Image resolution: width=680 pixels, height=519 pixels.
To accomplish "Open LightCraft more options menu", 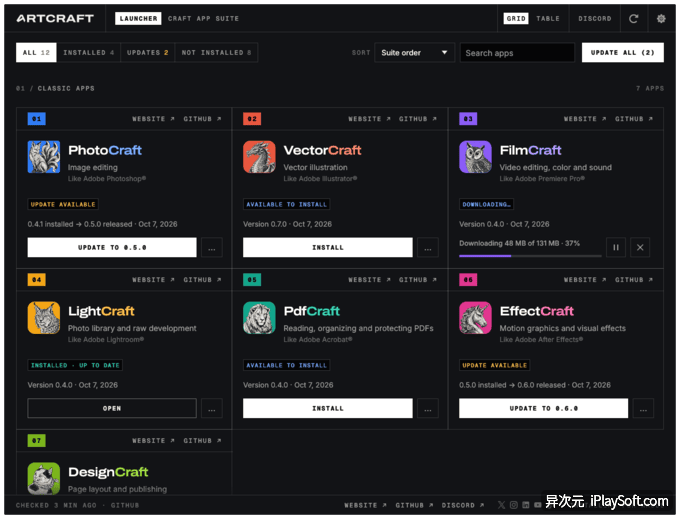I will (x=212, y=408).
